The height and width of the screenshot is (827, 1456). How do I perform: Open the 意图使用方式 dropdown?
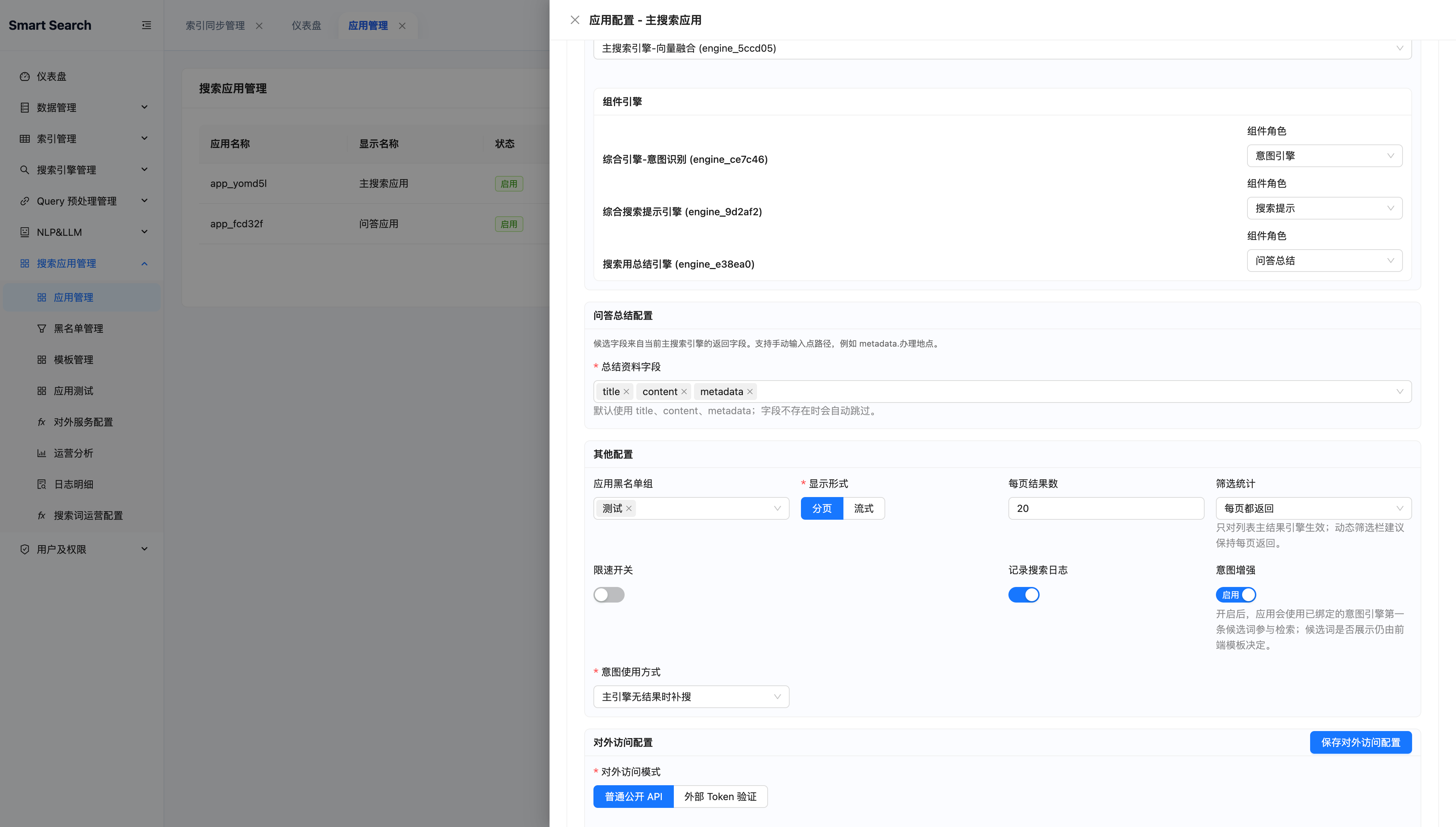[x=691, y=697]
